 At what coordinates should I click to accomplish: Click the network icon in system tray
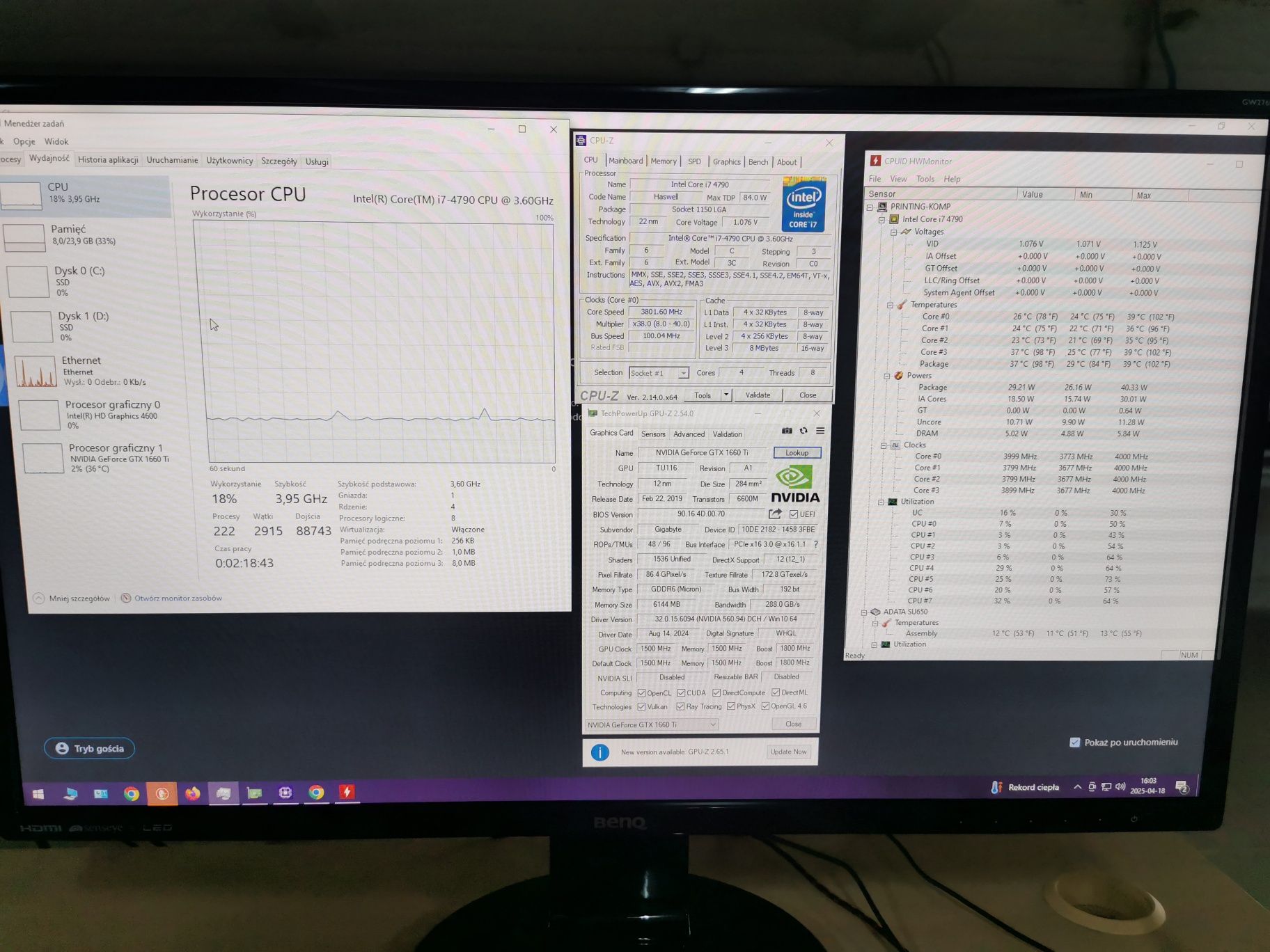1106,787
